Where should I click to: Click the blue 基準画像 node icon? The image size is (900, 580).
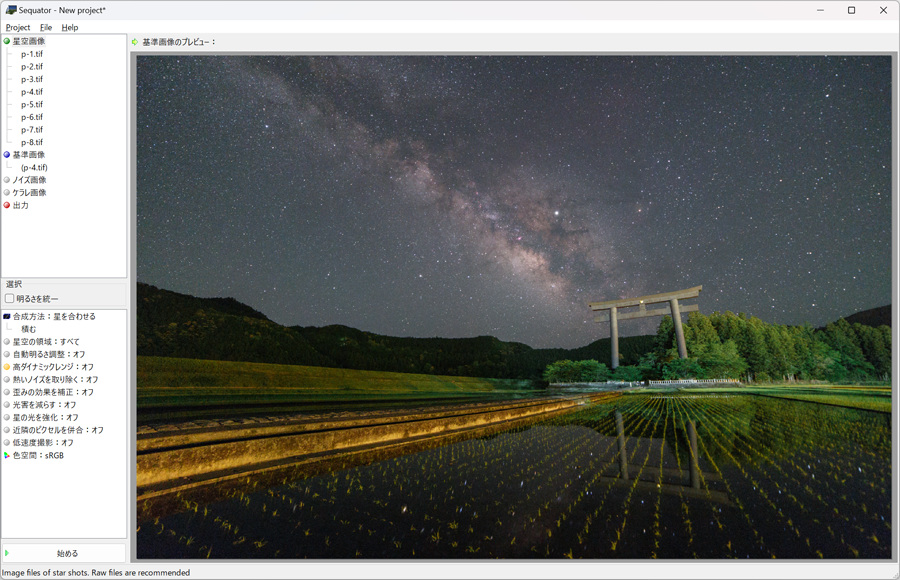click(7, 155)
